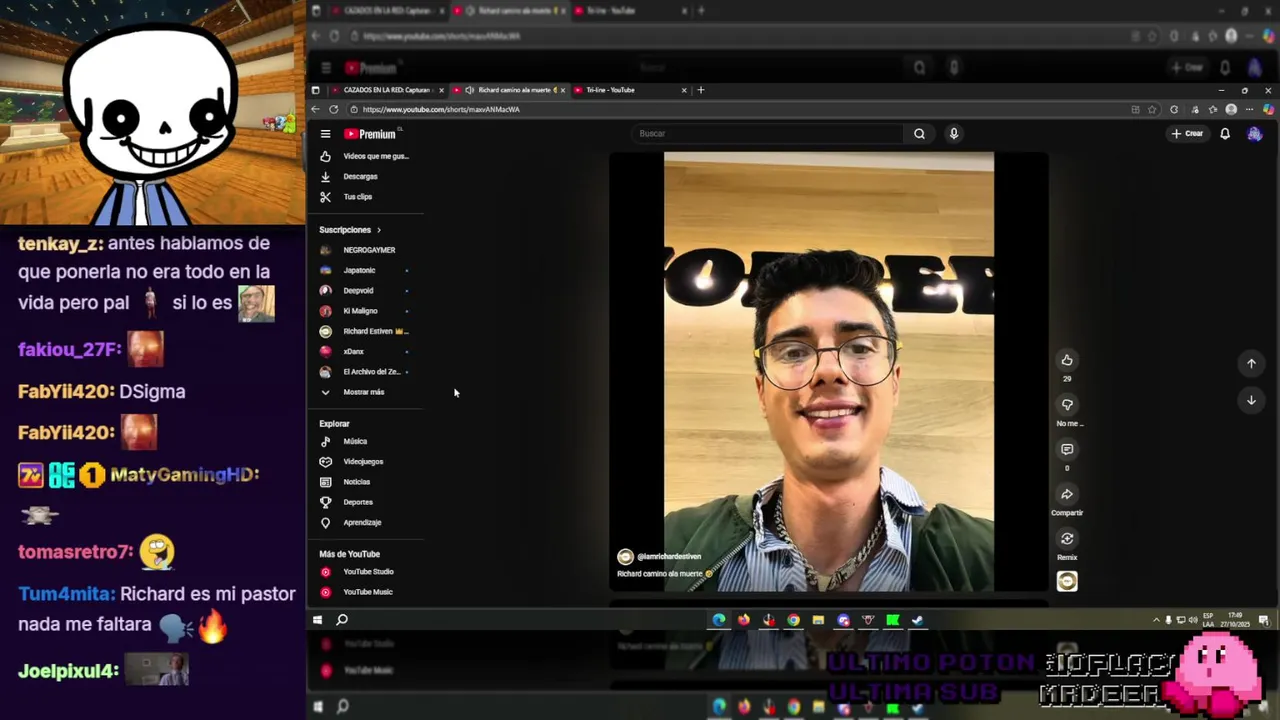Image resolution: width=1280 pixels, height=720 pixels.
Task: Open the Windows Start button on the taskbar
Action: point(318,620)
